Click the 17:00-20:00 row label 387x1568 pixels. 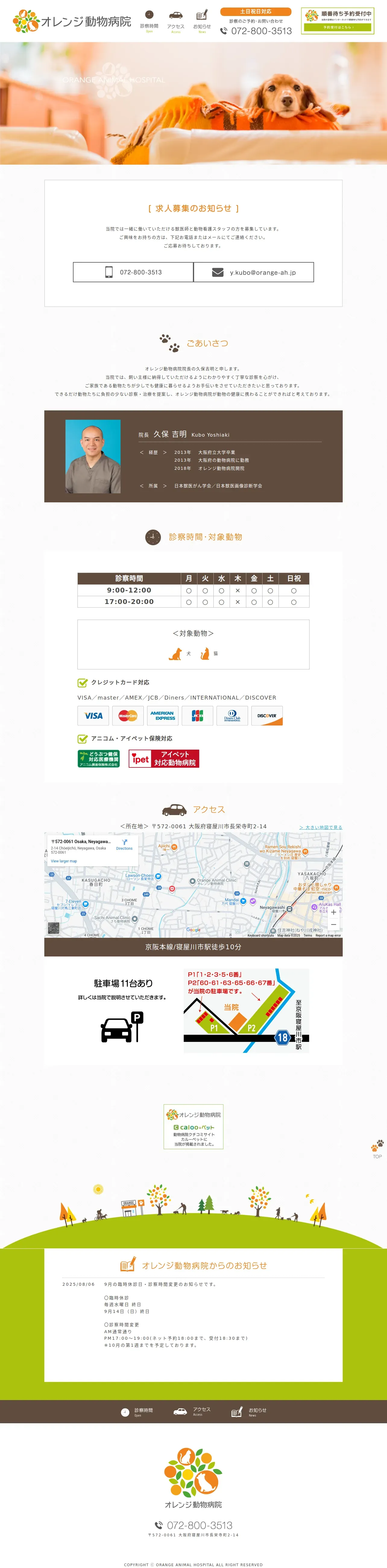point(129,601)
